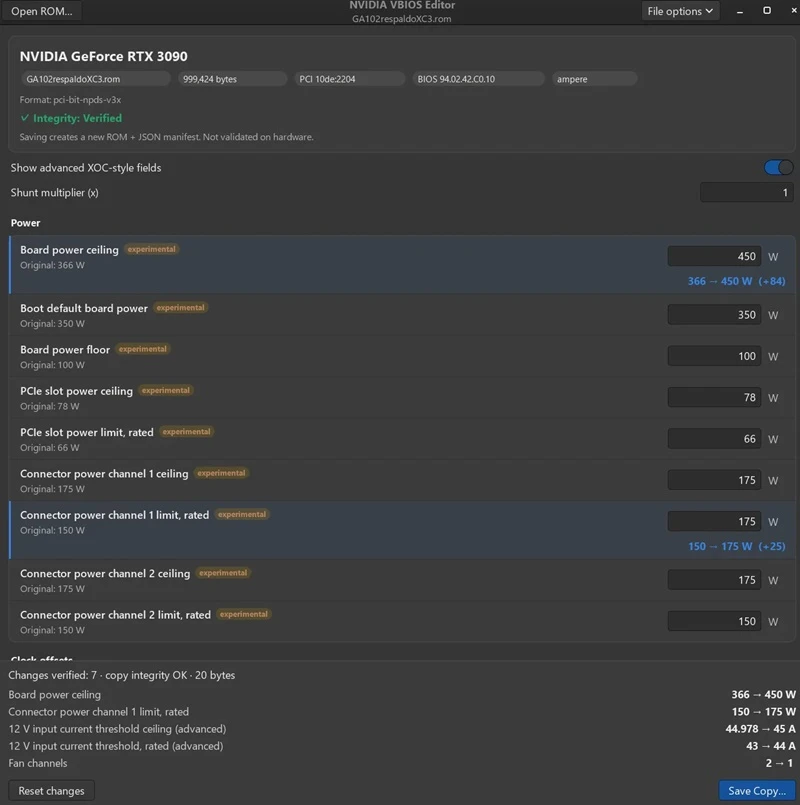Click the Shunt multiplier input field
The height and width of the screenshot is (805, 800).
click(x=747, y=193)
